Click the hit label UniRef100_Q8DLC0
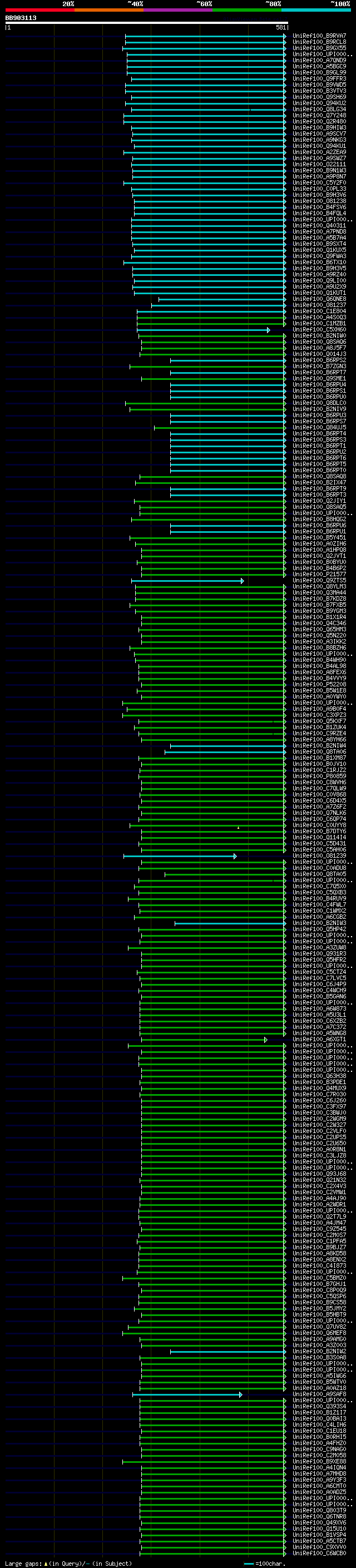This screenshot has width=356, height=1568. click(x=319, y=403)
